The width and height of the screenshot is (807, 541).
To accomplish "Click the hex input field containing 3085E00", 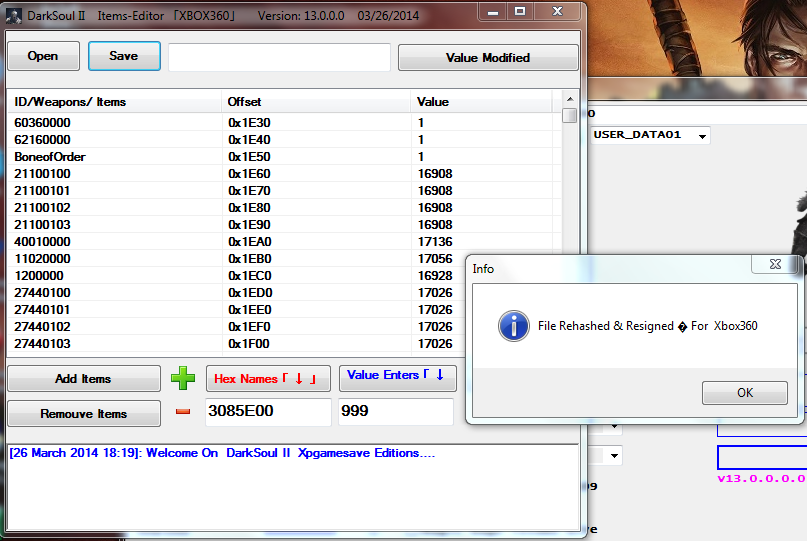I will click(267, 412).
